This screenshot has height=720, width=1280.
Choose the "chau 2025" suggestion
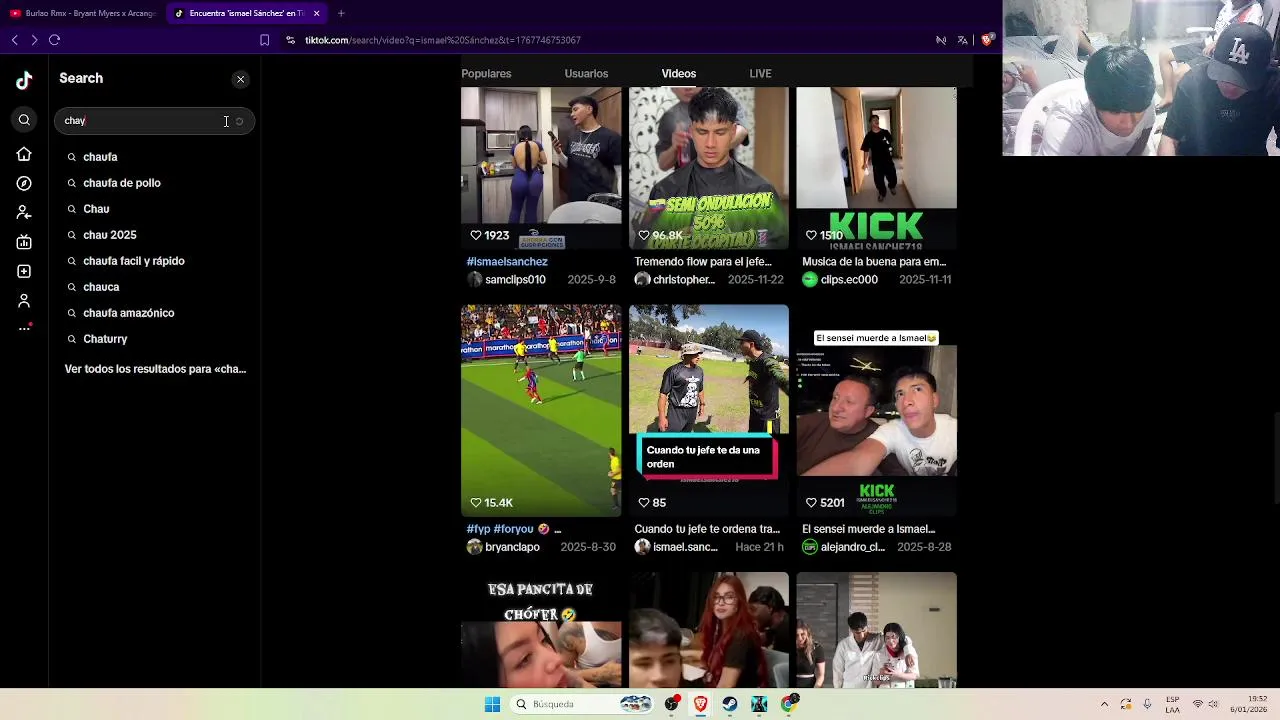pos(110,235)
